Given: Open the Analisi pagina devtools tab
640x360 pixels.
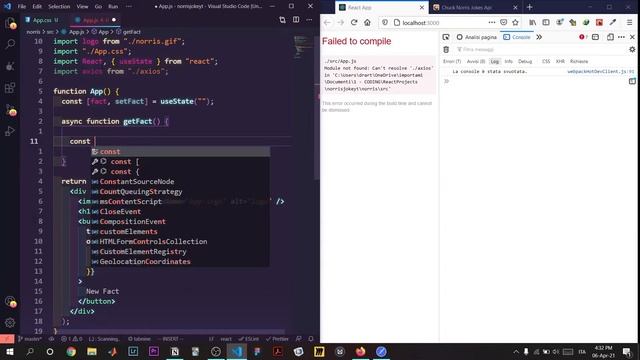Looking at the screenshot, I should [477, 37].
